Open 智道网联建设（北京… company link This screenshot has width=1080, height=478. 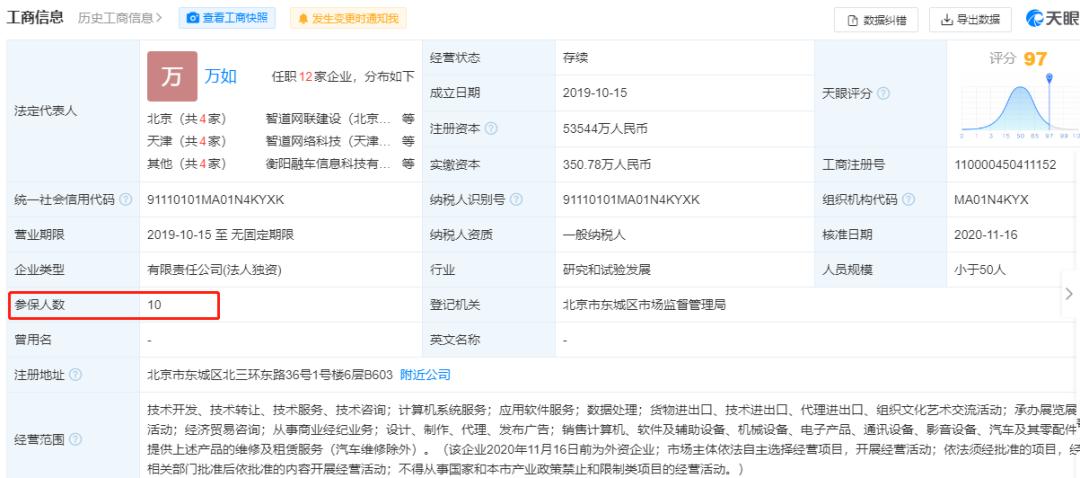click(329, 118)
